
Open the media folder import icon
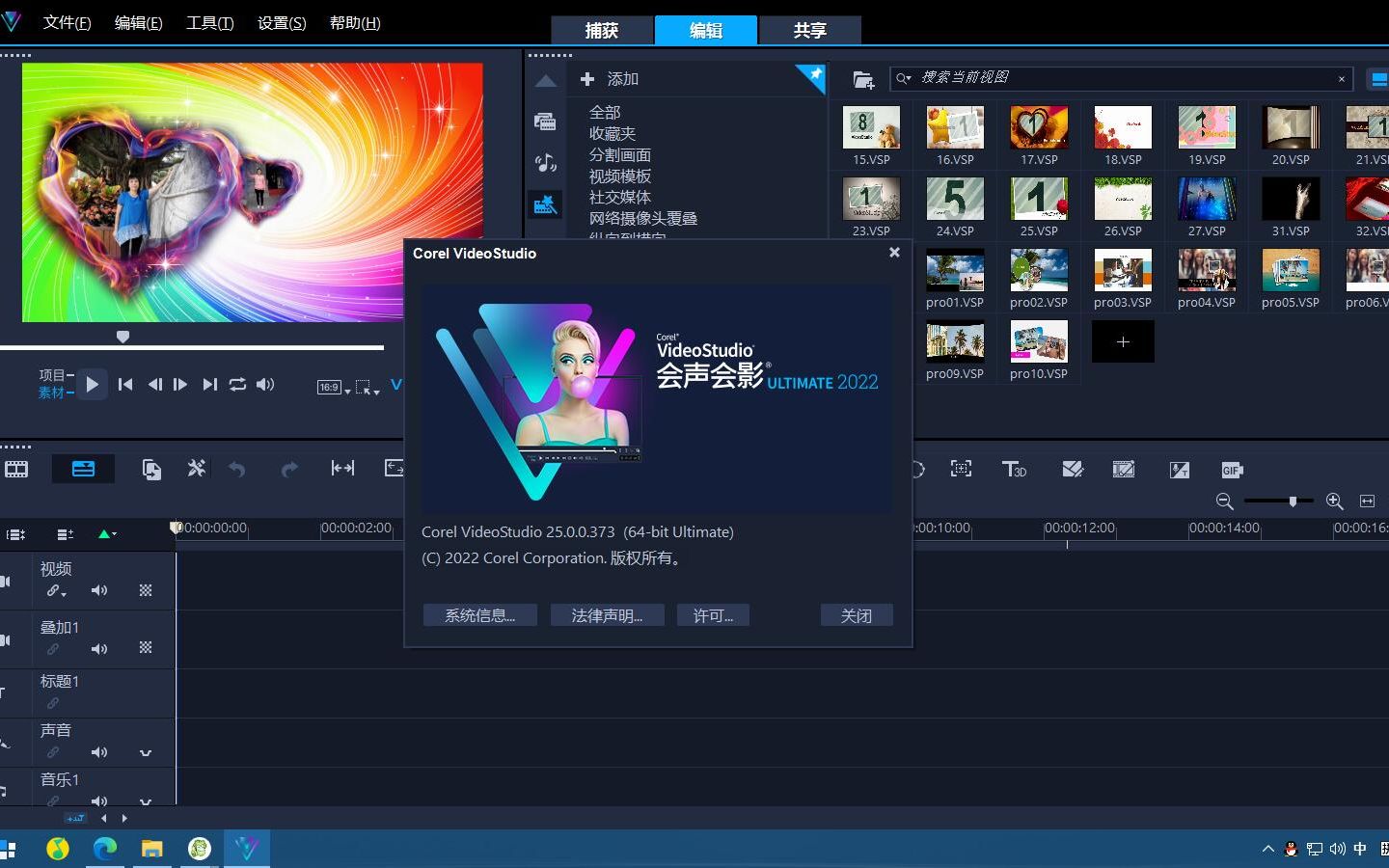(x=863, y=79)
